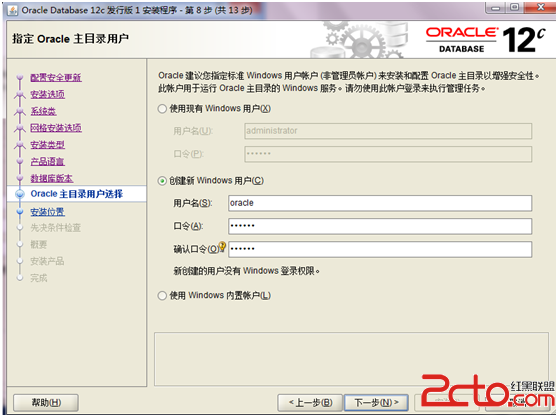Screen dimensions: 558x417
Task: Go to the 安装位置 step
Action: pyautogui.click(x=48, y=212)
